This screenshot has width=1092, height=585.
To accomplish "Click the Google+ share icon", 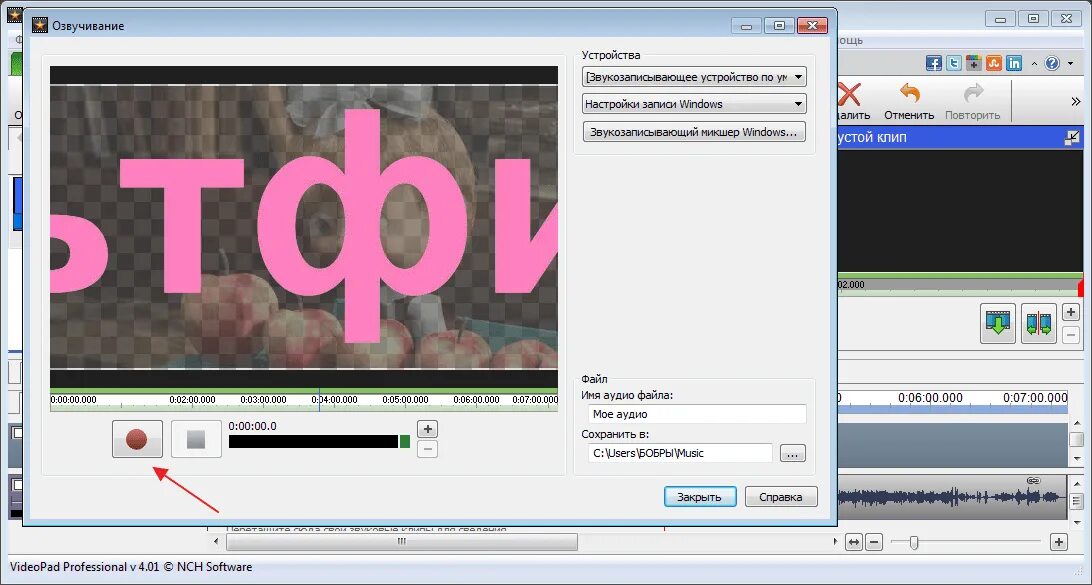I will pyautogui.click(x=974, y=63).
